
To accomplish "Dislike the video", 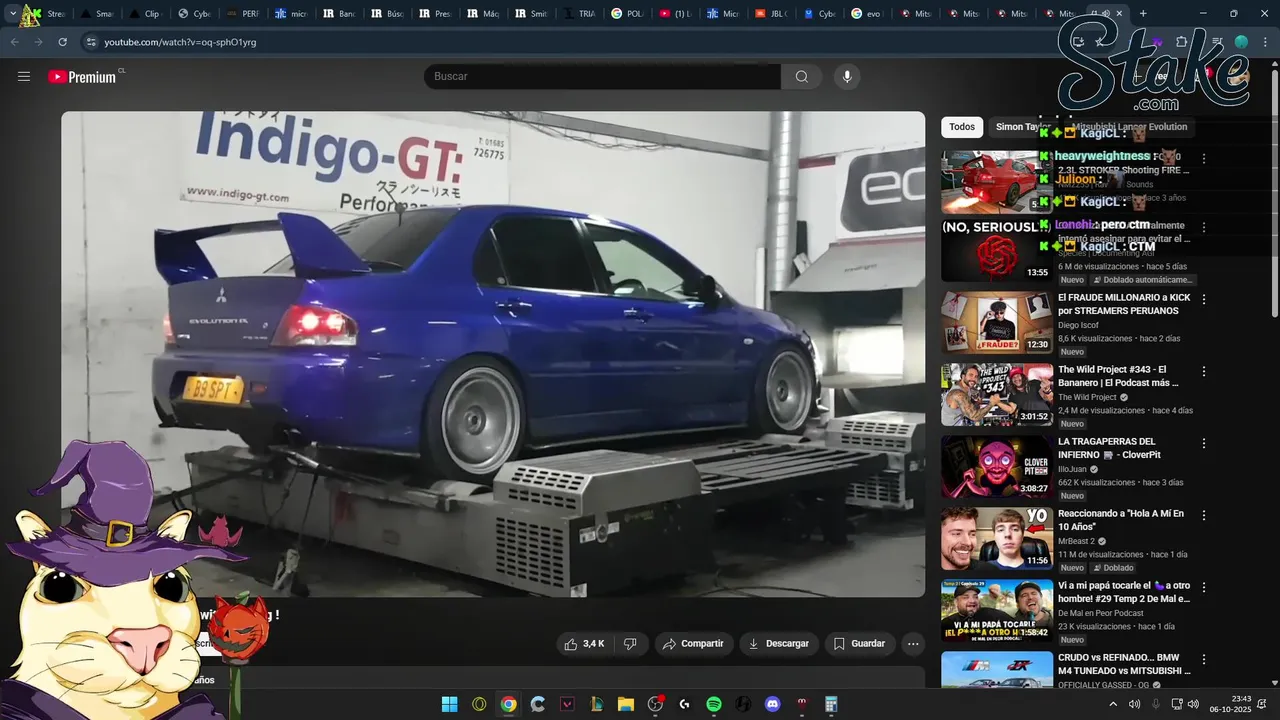I will coord(630,644).
